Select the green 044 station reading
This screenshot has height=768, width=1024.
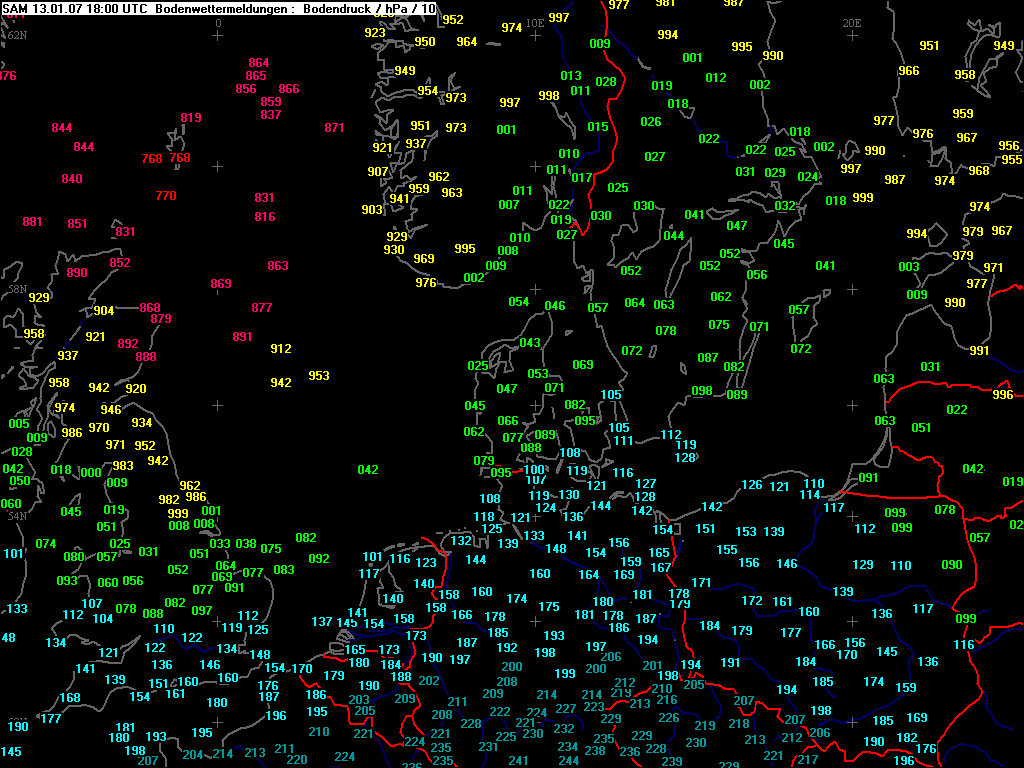pos(674,236)
